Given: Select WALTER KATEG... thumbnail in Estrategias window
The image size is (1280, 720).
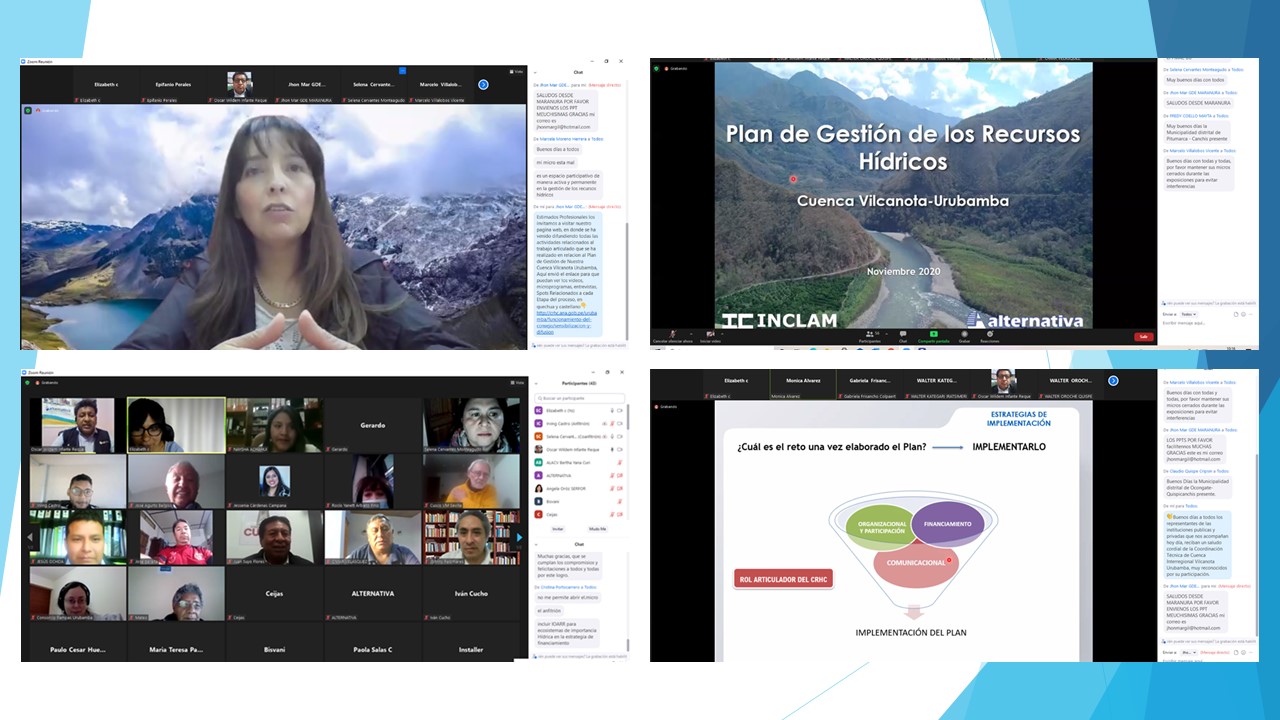Looking at the screenshot, I should point(938,385).
